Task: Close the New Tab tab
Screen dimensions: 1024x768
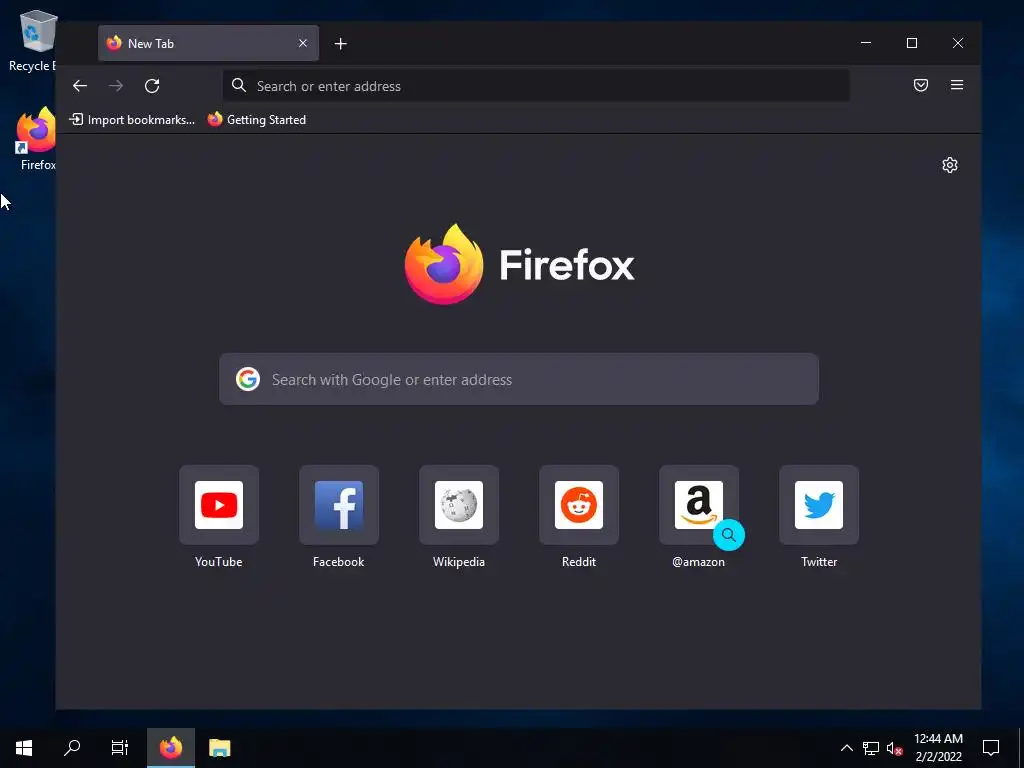Action: click(x=303, y=43)
